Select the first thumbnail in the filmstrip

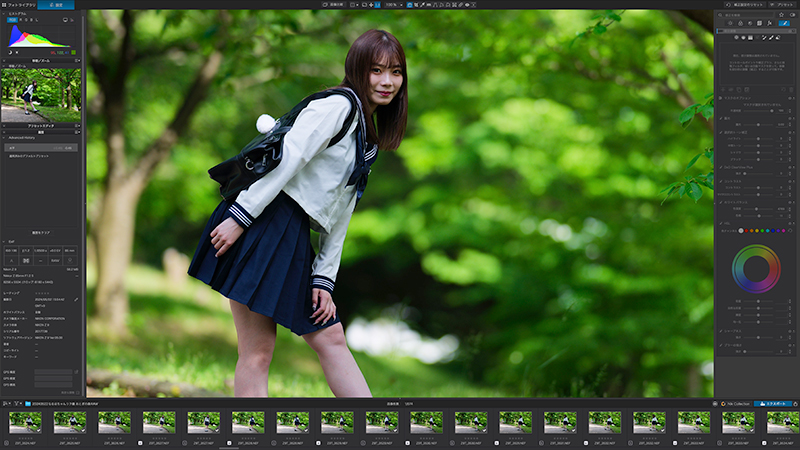tap(26, 422)
